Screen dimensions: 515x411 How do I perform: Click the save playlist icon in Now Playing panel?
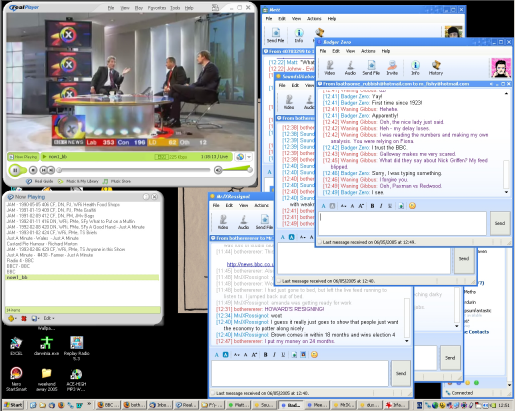35,318
